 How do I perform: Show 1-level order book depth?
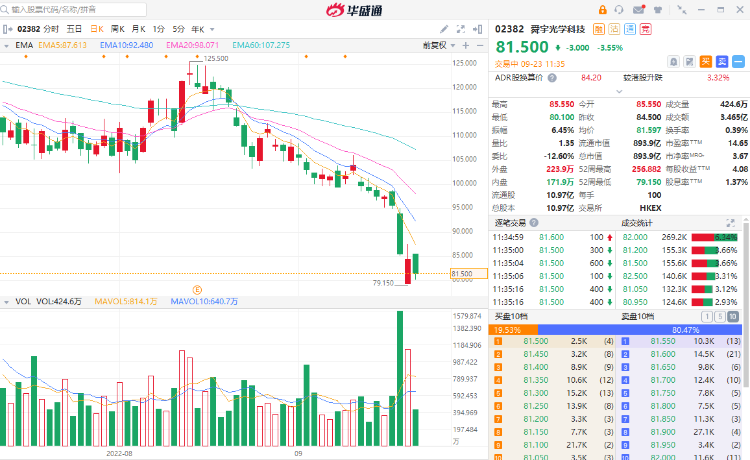click(706, 317)
